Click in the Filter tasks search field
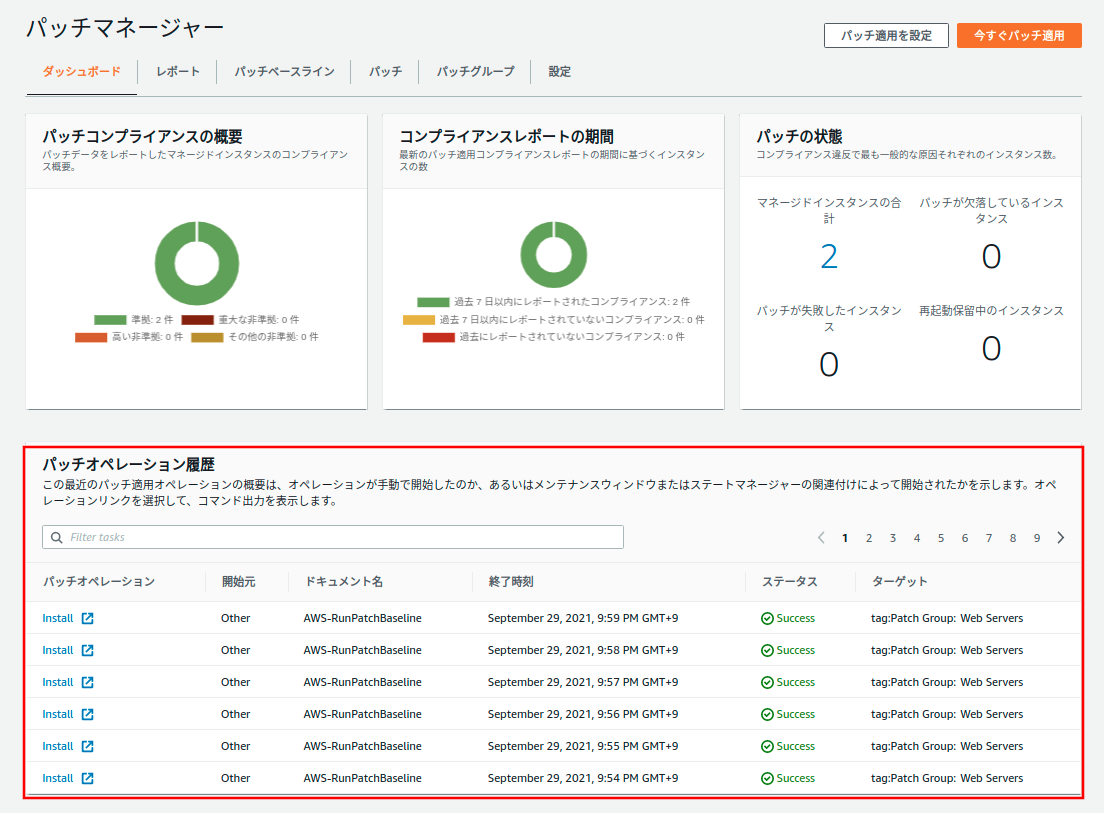The image size is (1104, 813). pos(340,537)
